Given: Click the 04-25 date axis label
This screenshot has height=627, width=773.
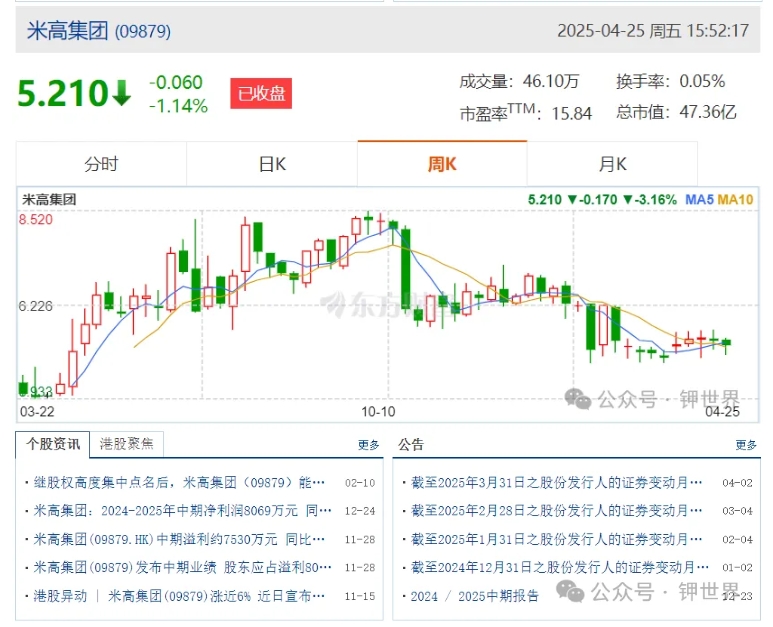Looking at the screenshot, I should point(722,412).
